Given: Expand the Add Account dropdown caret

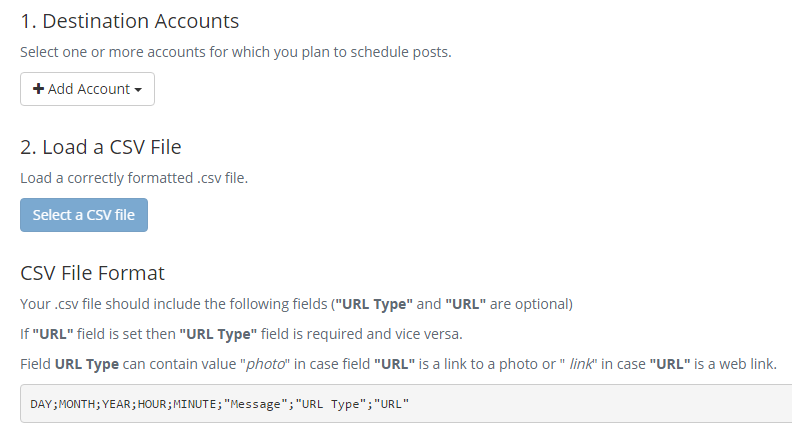Looking at the screenshot, I should (138, 90).
